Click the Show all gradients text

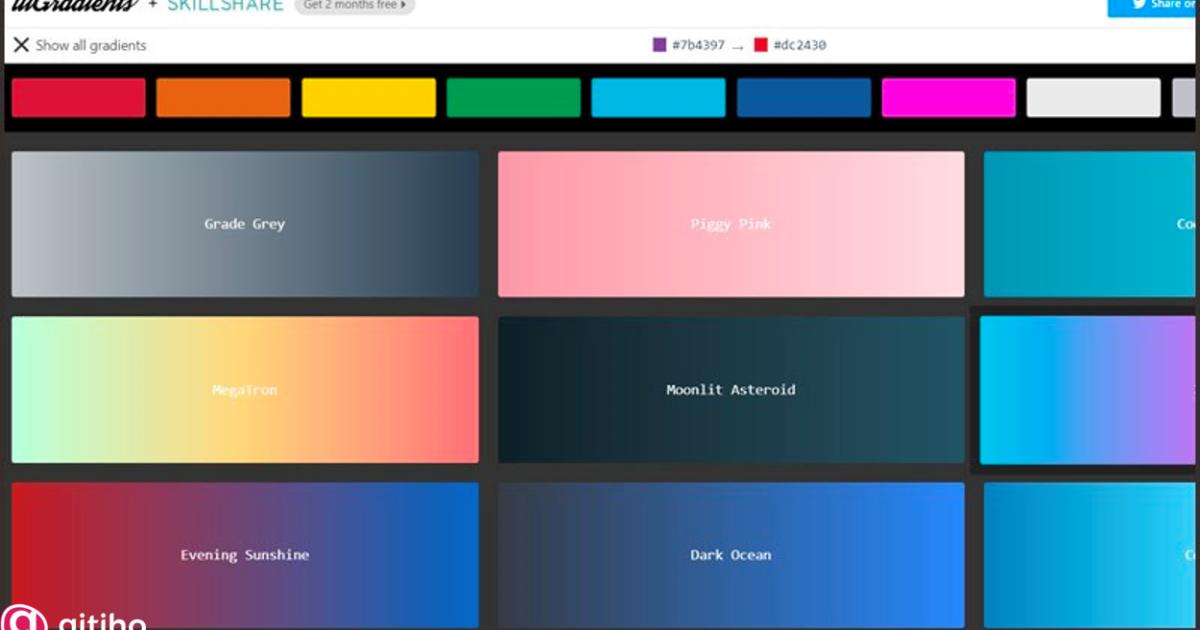point(90,45)
